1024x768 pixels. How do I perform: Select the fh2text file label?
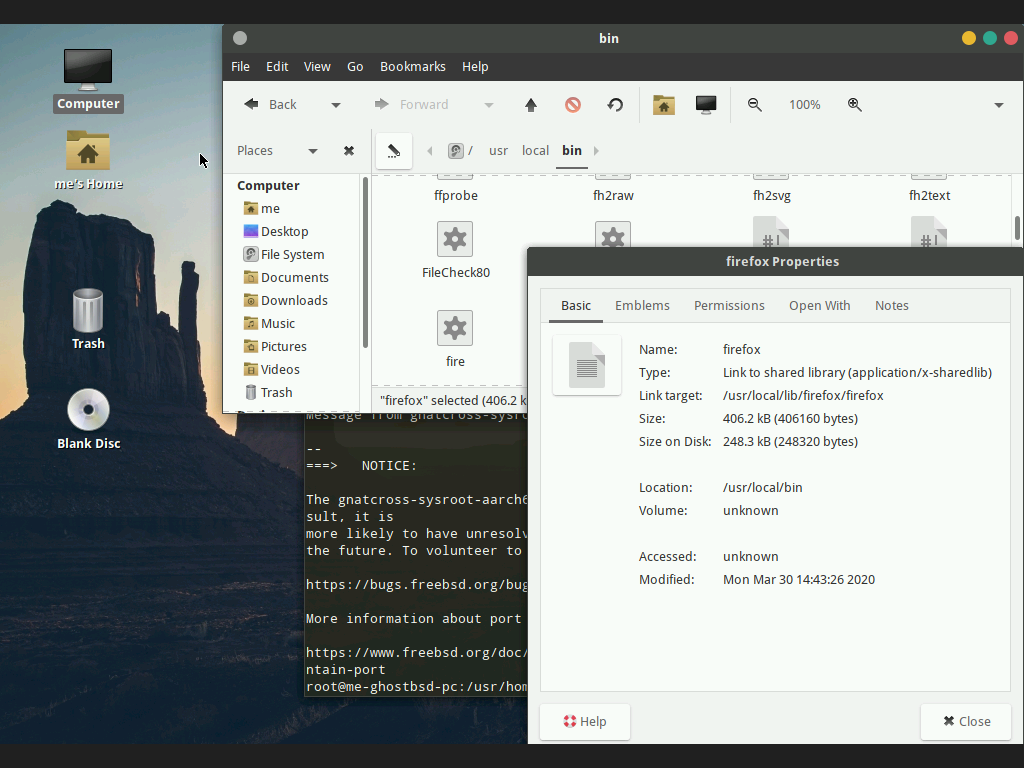click(x=929, y=195)
